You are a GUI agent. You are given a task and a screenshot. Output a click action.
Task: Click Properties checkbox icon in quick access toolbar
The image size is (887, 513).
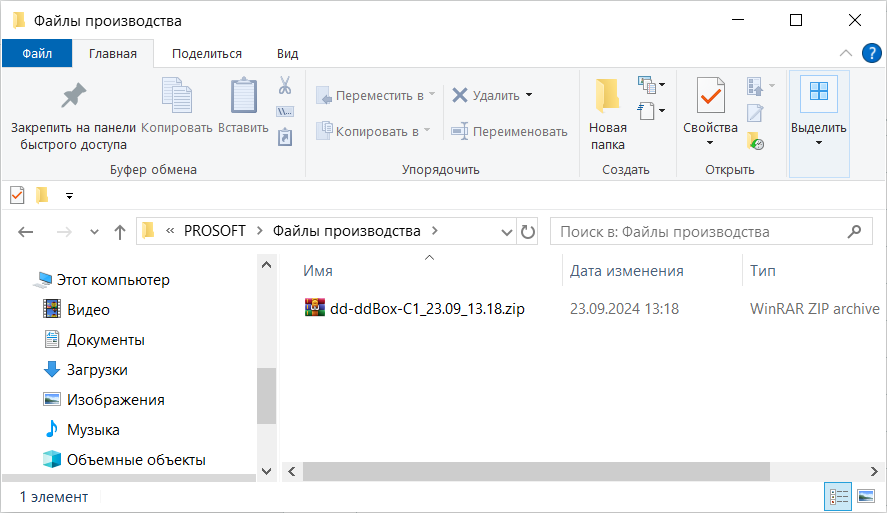pos(17,195)
